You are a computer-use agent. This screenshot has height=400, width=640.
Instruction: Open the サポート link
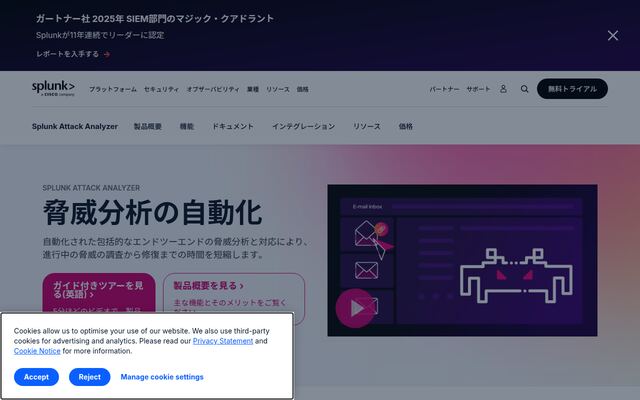(x=478, y=89)
